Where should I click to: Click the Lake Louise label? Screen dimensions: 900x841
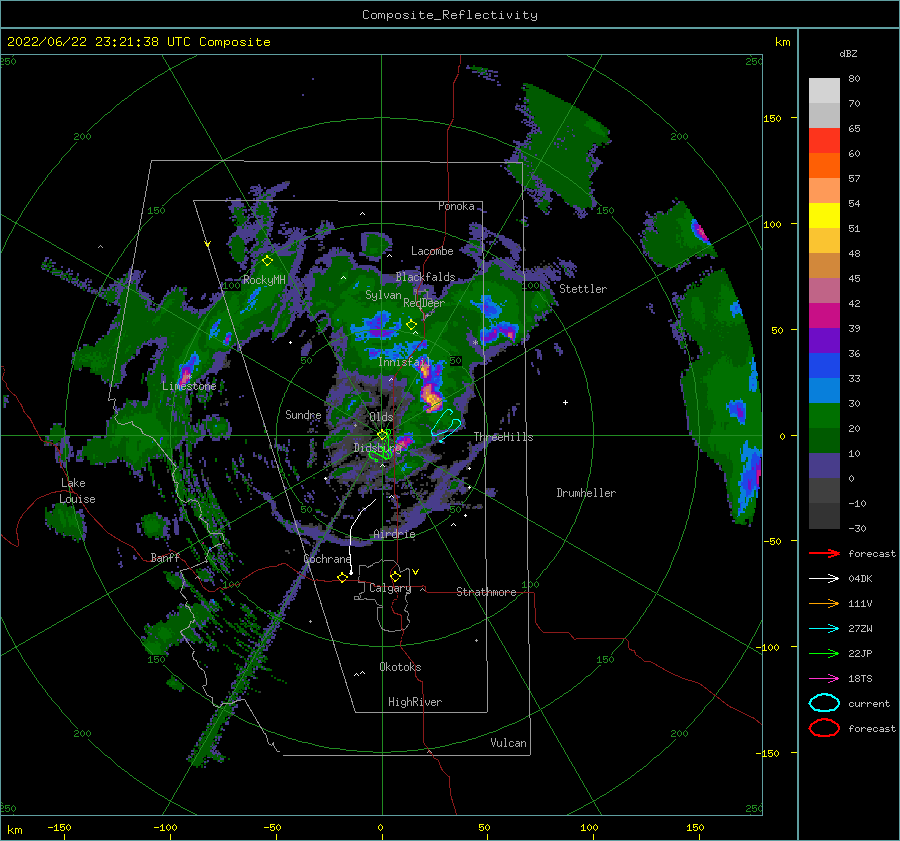[77, 491]
